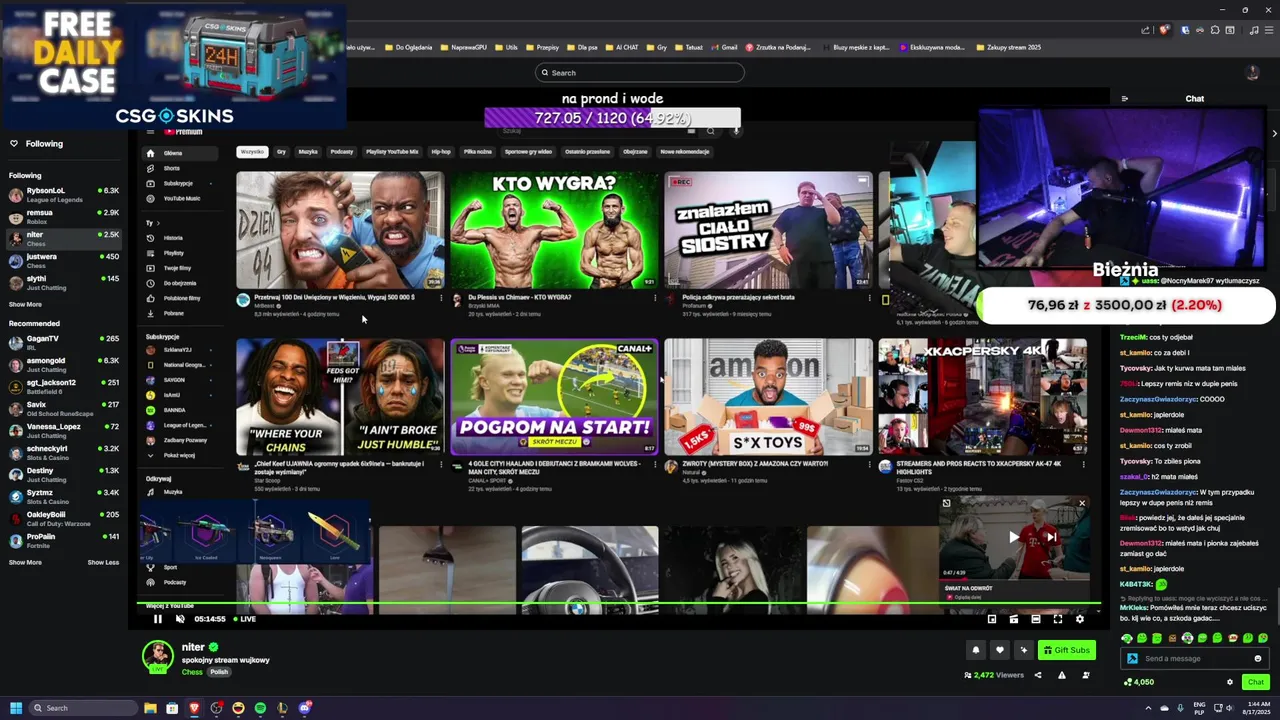Open niter's channel avatar
1280x720 pixels.
[x=157, y=656]
